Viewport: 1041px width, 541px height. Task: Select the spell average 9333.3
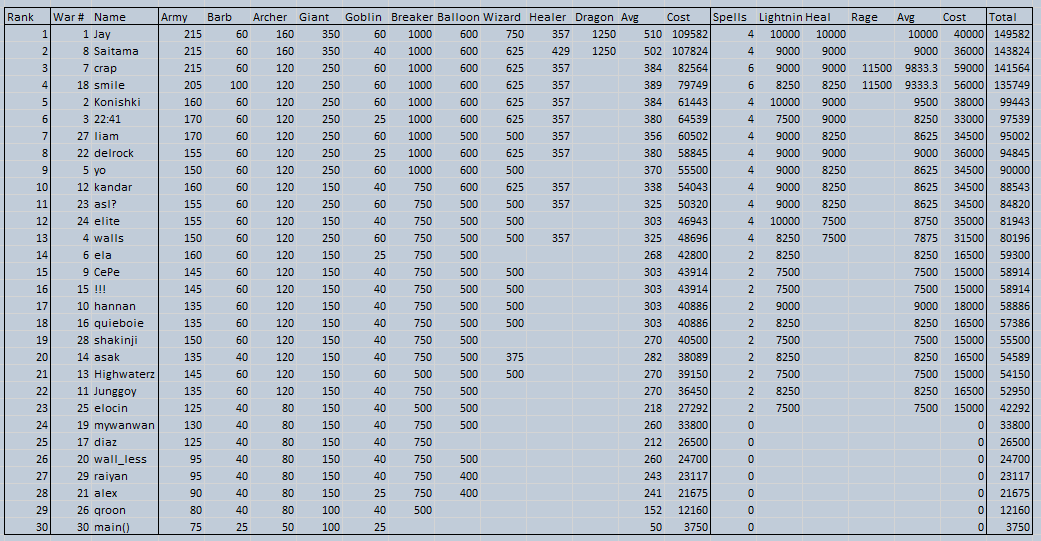(x=921, y=85)
